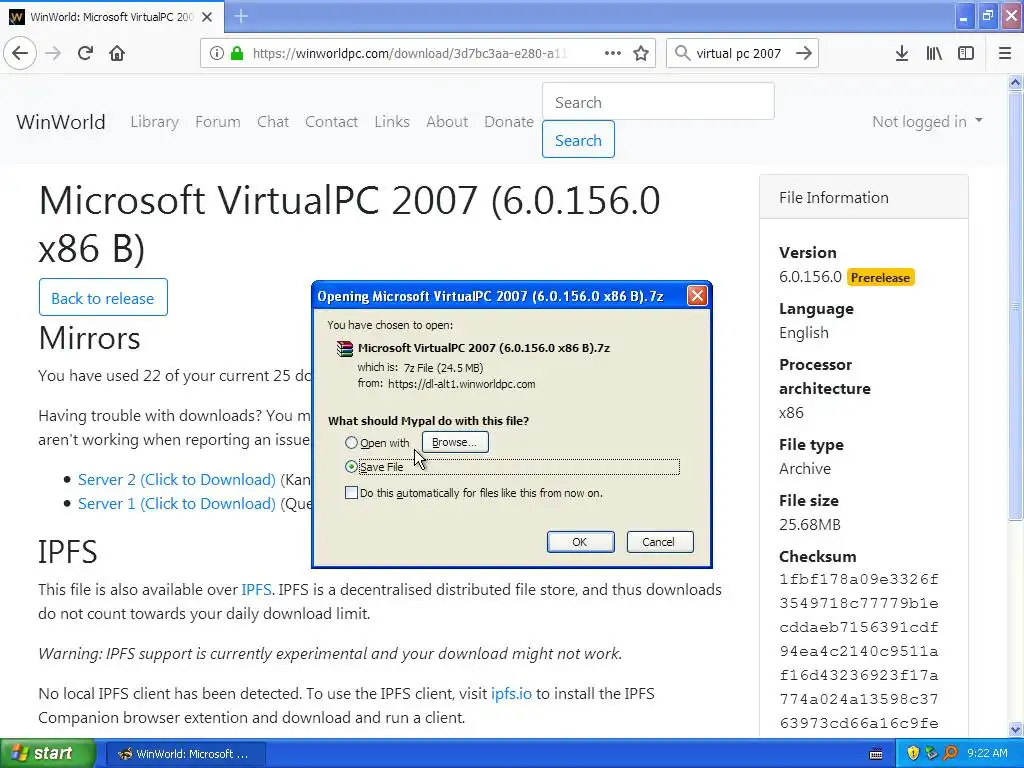Click the orange magnifier tray icon
1024x768 pixels.
tap(950, 753)
